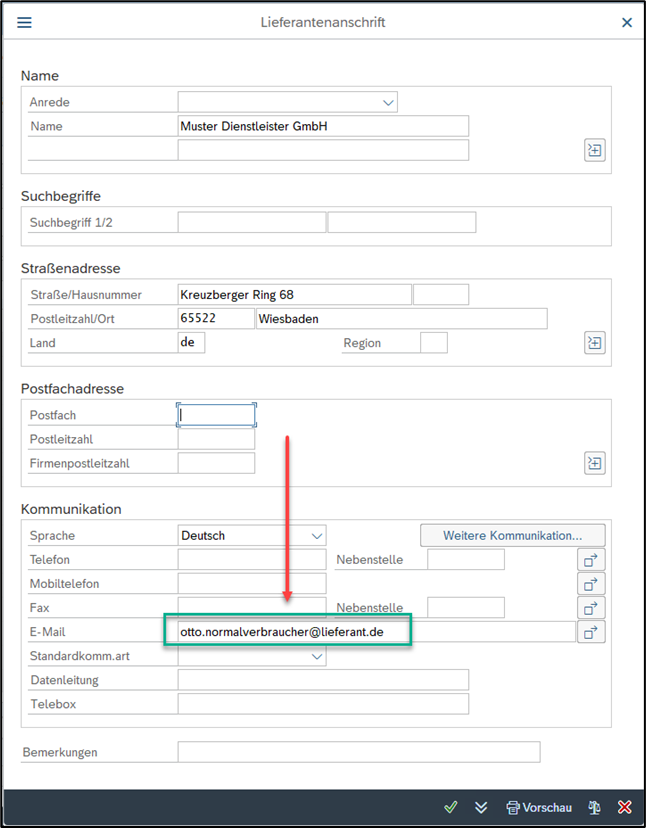Open the Anrede dropdown

[388, 102]
